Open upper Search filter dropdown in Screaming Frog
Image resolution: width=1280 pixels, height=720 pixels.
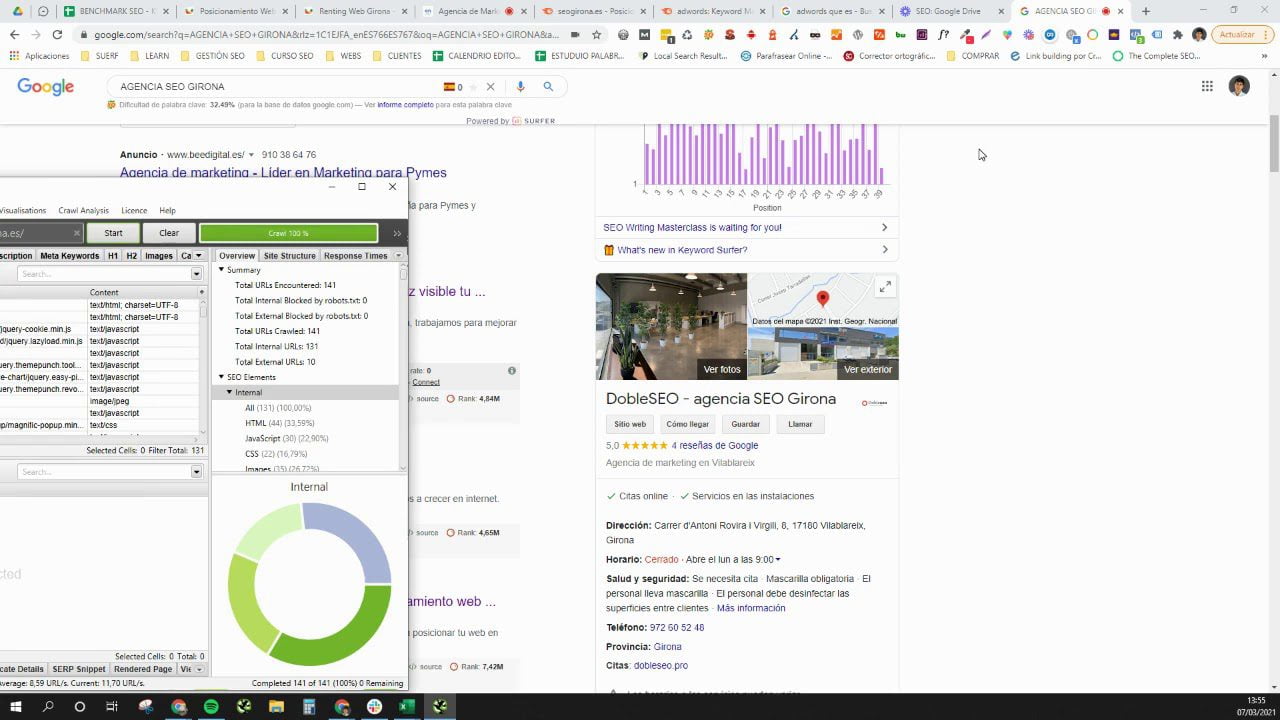(x=197, y=274)
